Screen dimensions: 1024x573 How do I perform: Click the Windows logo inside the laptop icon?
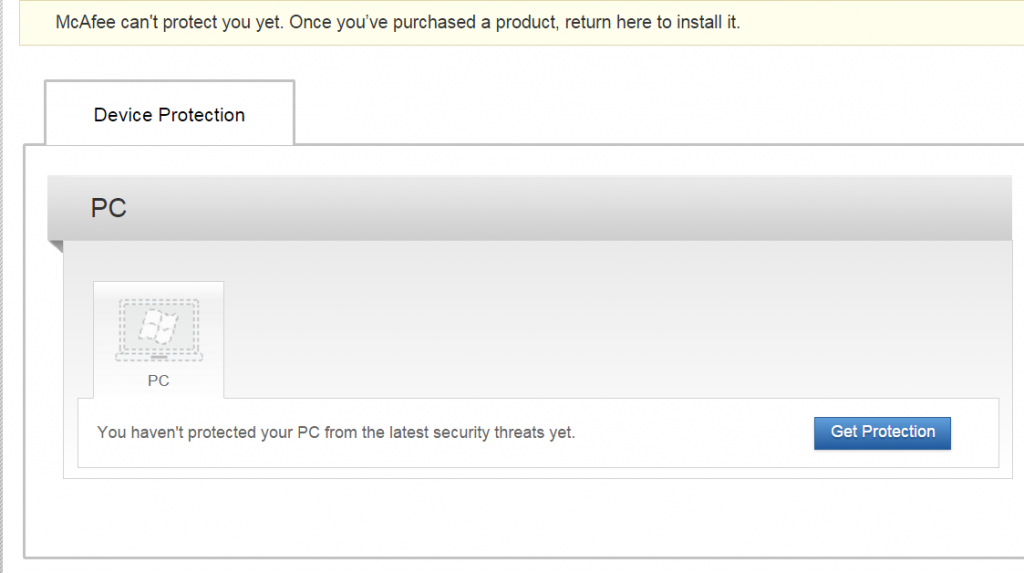pyautogui.click(x=158, y=326)
